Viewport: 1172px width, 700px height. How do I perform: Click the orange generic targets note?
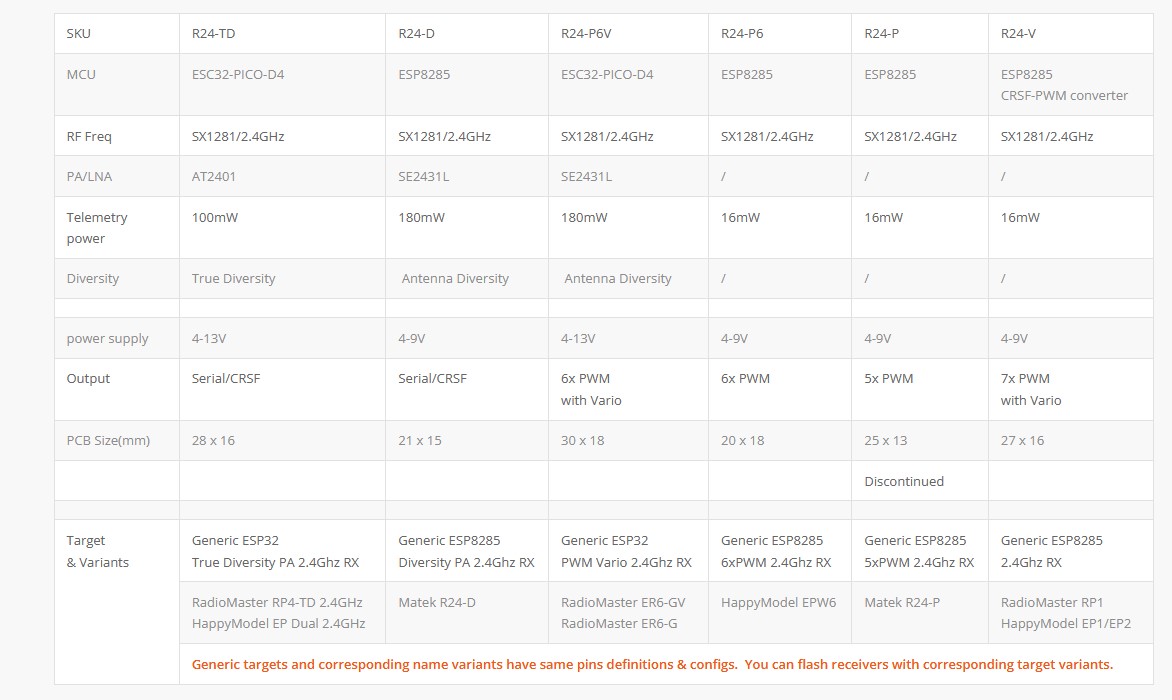point(652,664)
